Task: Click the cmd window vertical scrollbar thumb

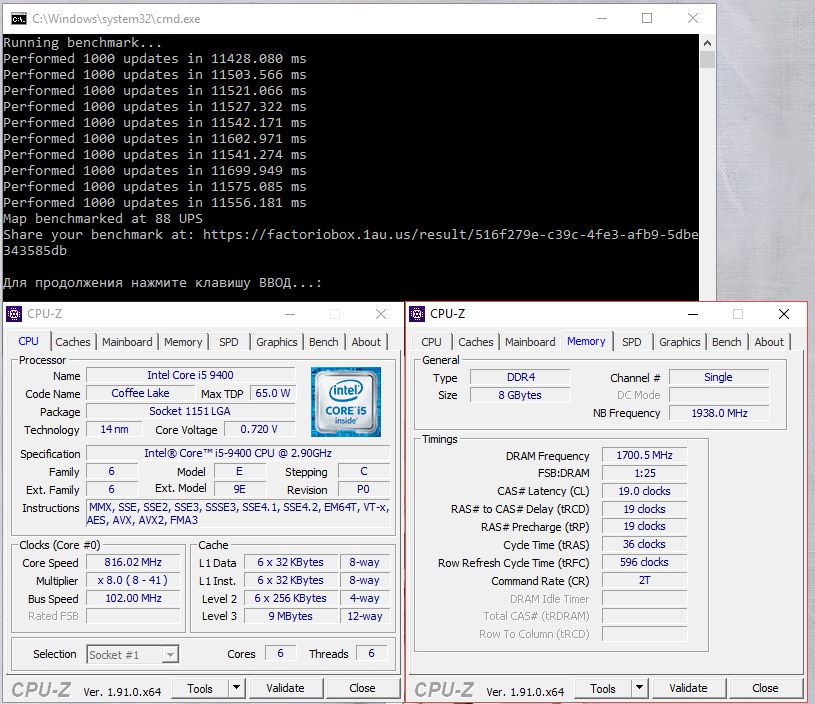Action: point(707,59)
